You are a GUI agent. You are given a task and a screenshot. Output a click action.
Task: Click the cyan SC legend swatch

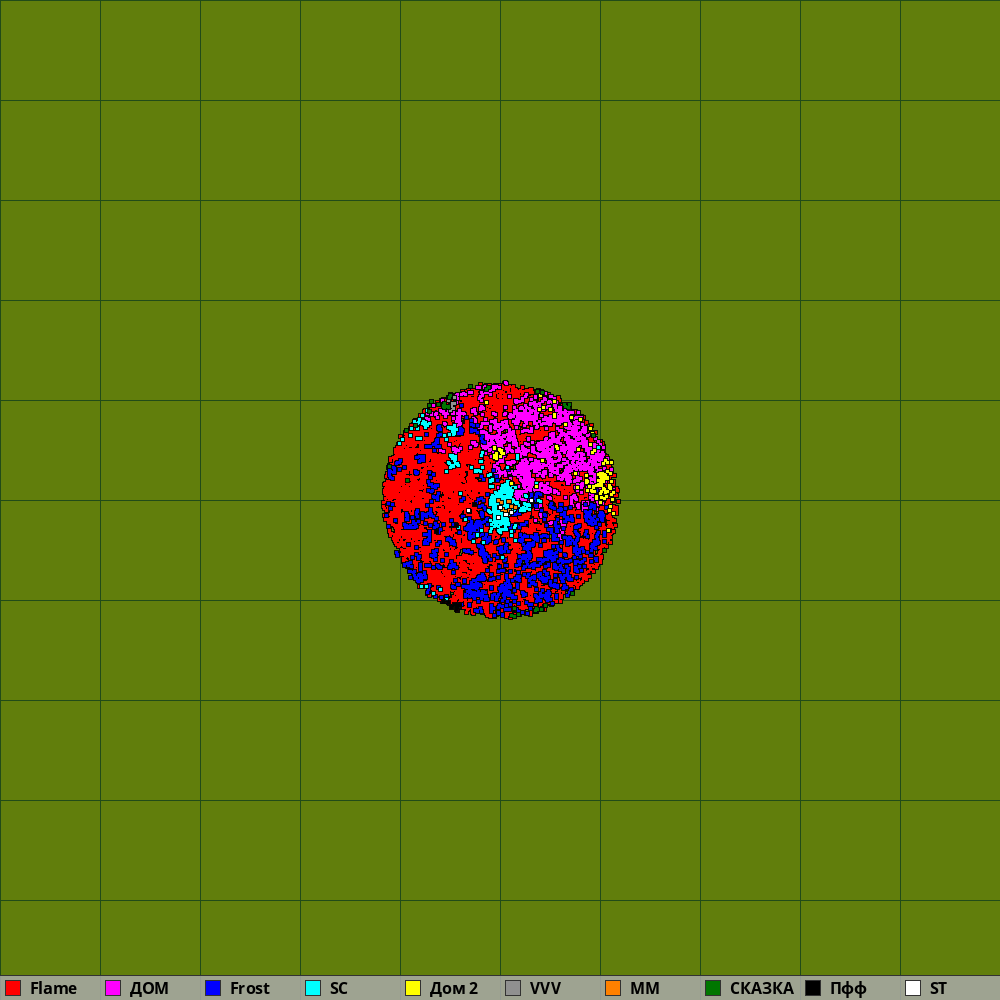point(313,988)
